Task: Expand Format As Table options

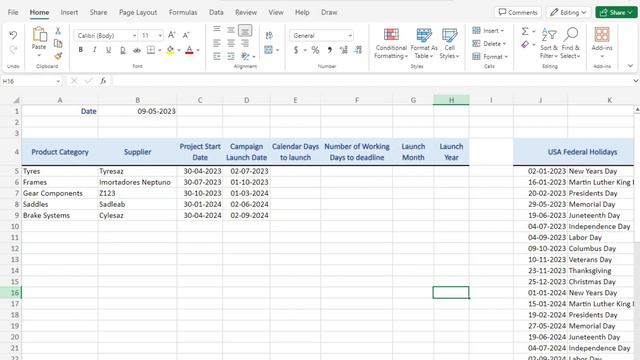Action: tap(424, 43)
